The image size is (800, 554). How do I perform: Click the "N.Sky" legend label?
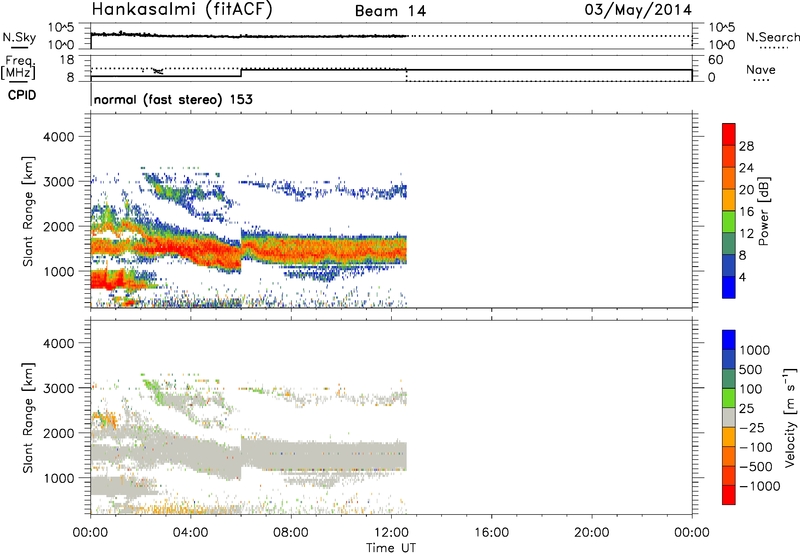click(19, 37)
